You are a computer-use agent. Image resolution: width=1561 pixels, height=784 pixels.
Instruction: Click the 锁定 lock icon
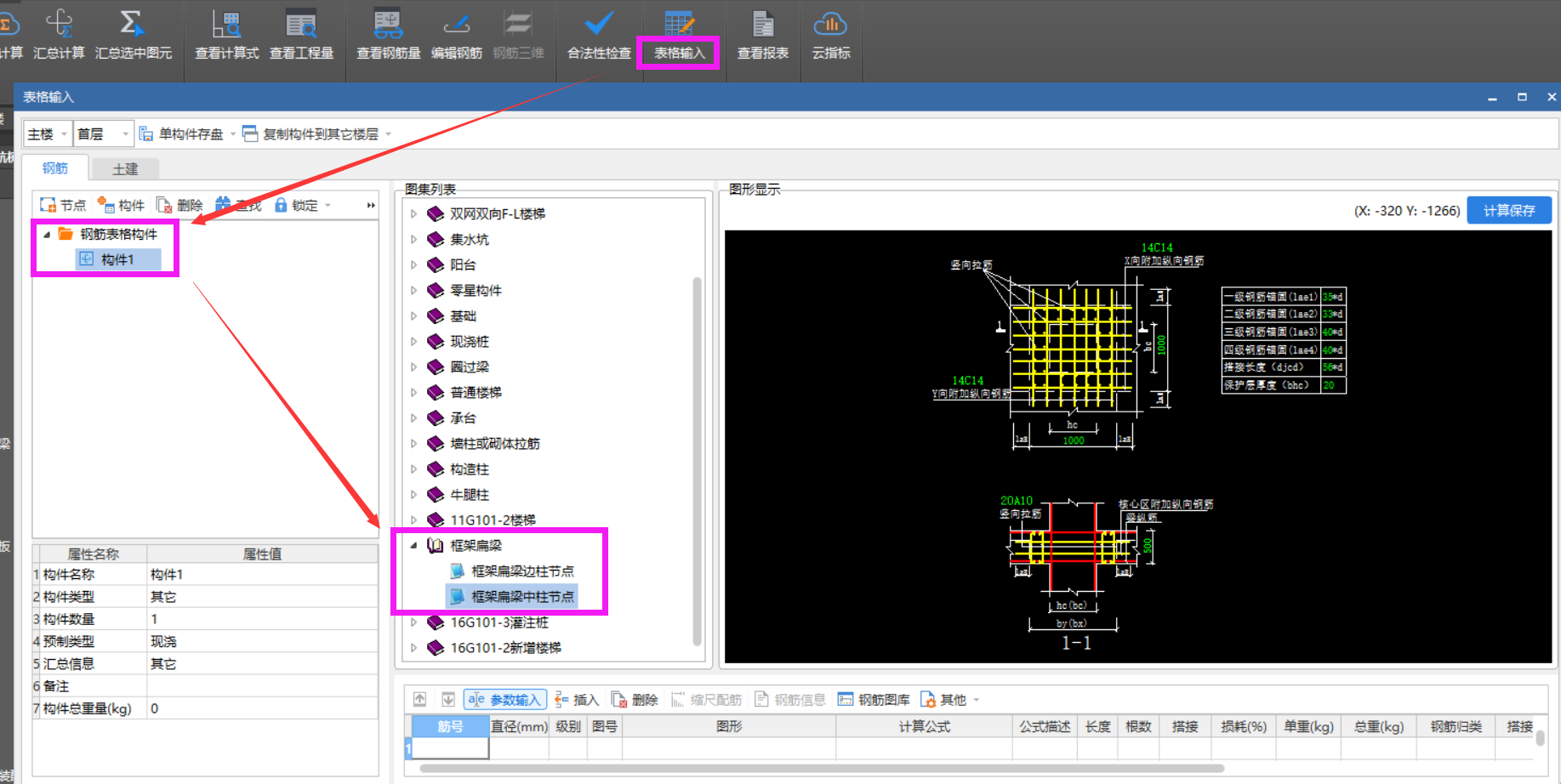tap(296, 205)
